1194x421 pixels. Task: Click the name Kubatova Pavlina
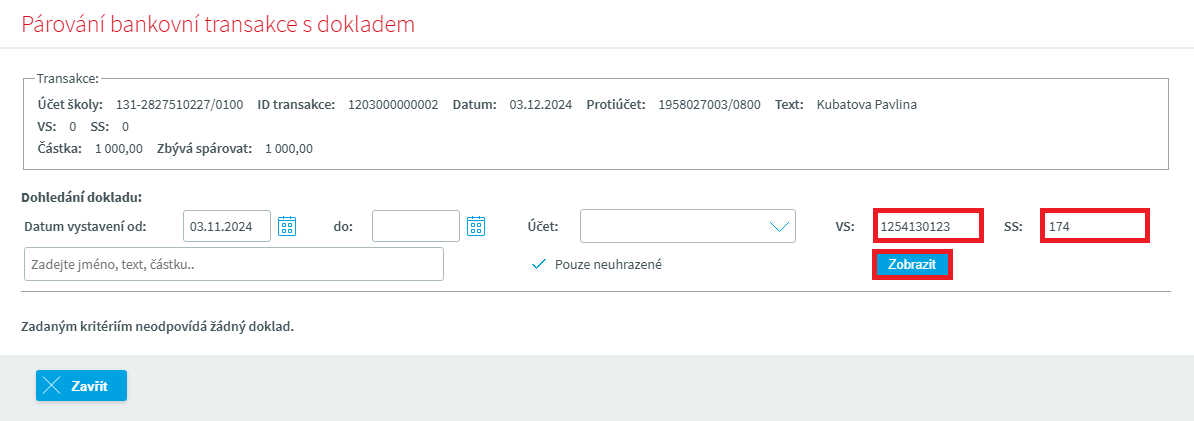[x=866, y=104]
